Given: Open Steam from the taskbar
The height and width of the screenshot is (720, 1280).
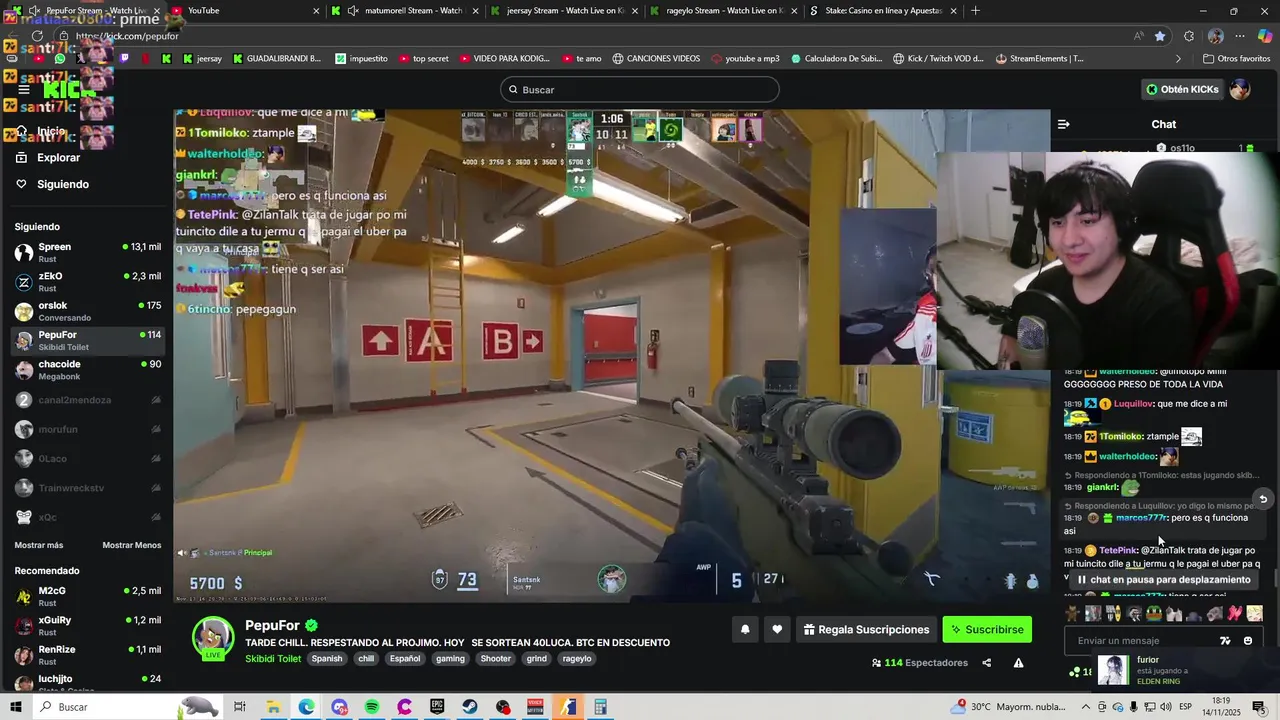Looking at the screenshot, I should [470, 707].
